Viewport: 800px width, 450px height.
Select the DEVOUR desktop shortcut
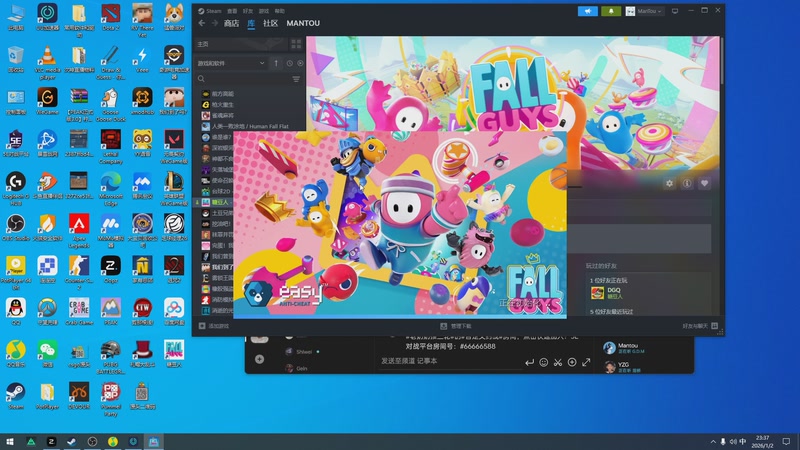coord(79,396)
